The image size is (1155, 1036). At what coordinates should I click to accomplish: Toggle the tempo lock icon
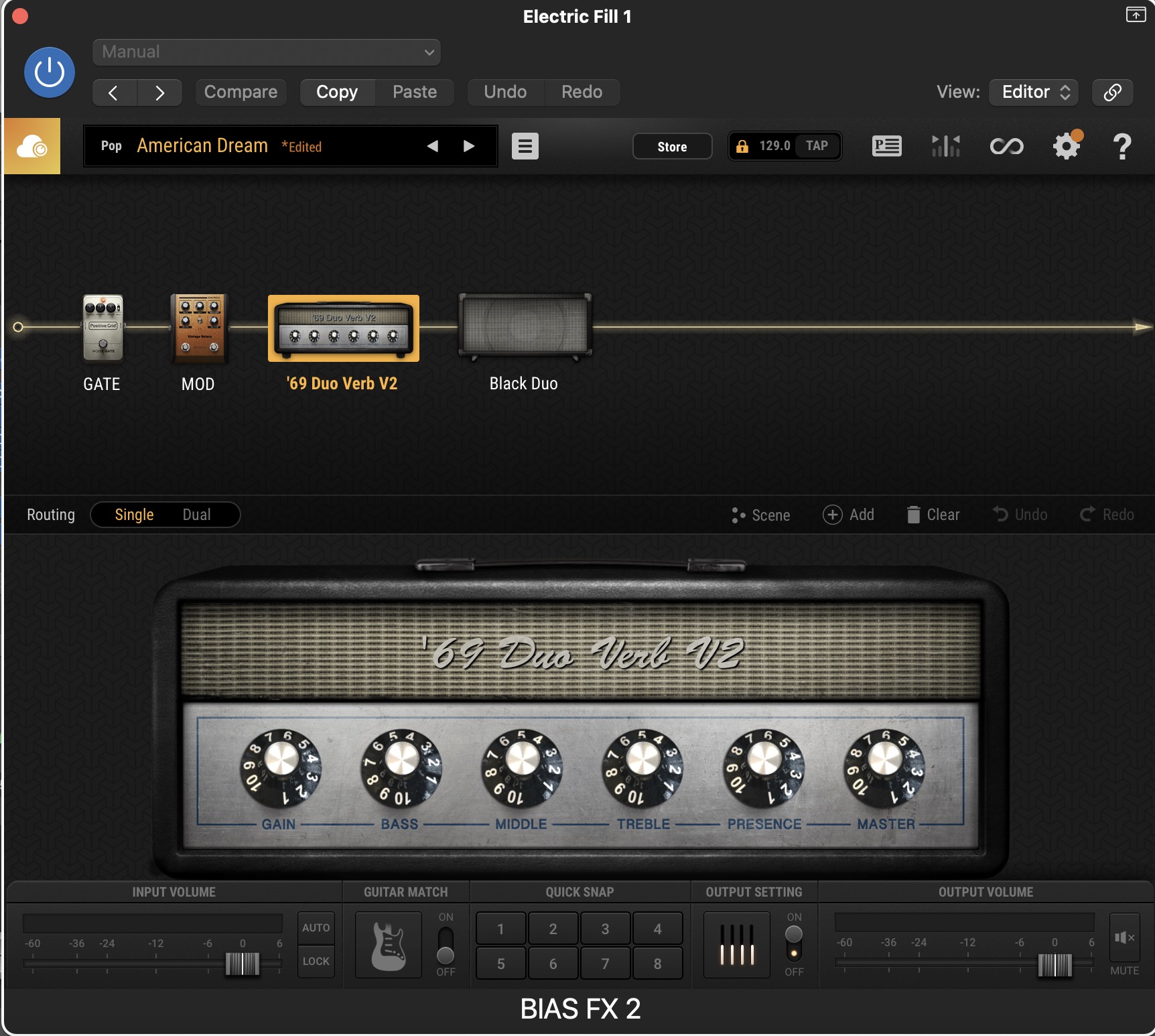(742, 146)
